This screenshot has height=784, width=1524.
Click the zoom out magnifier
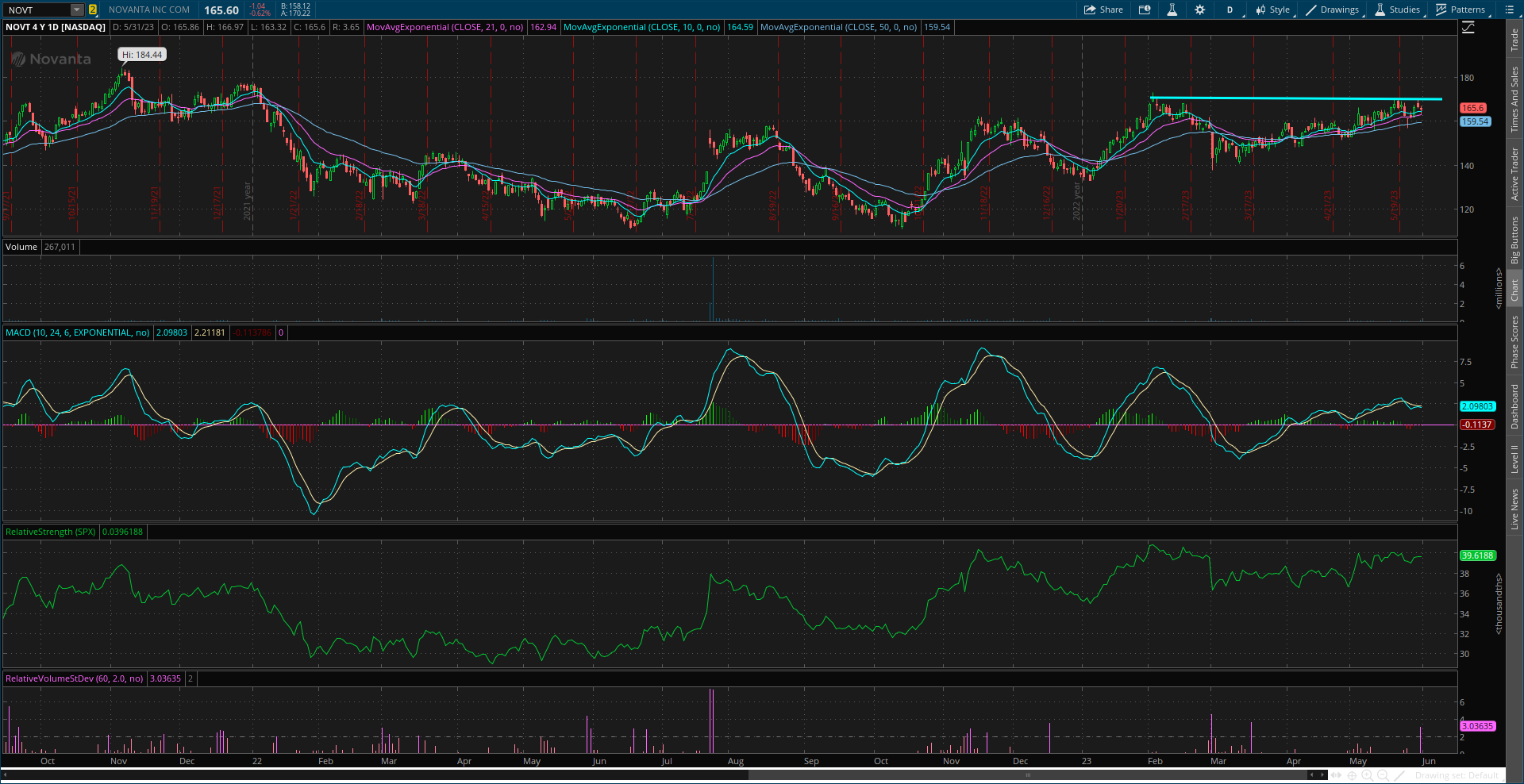1384,775
